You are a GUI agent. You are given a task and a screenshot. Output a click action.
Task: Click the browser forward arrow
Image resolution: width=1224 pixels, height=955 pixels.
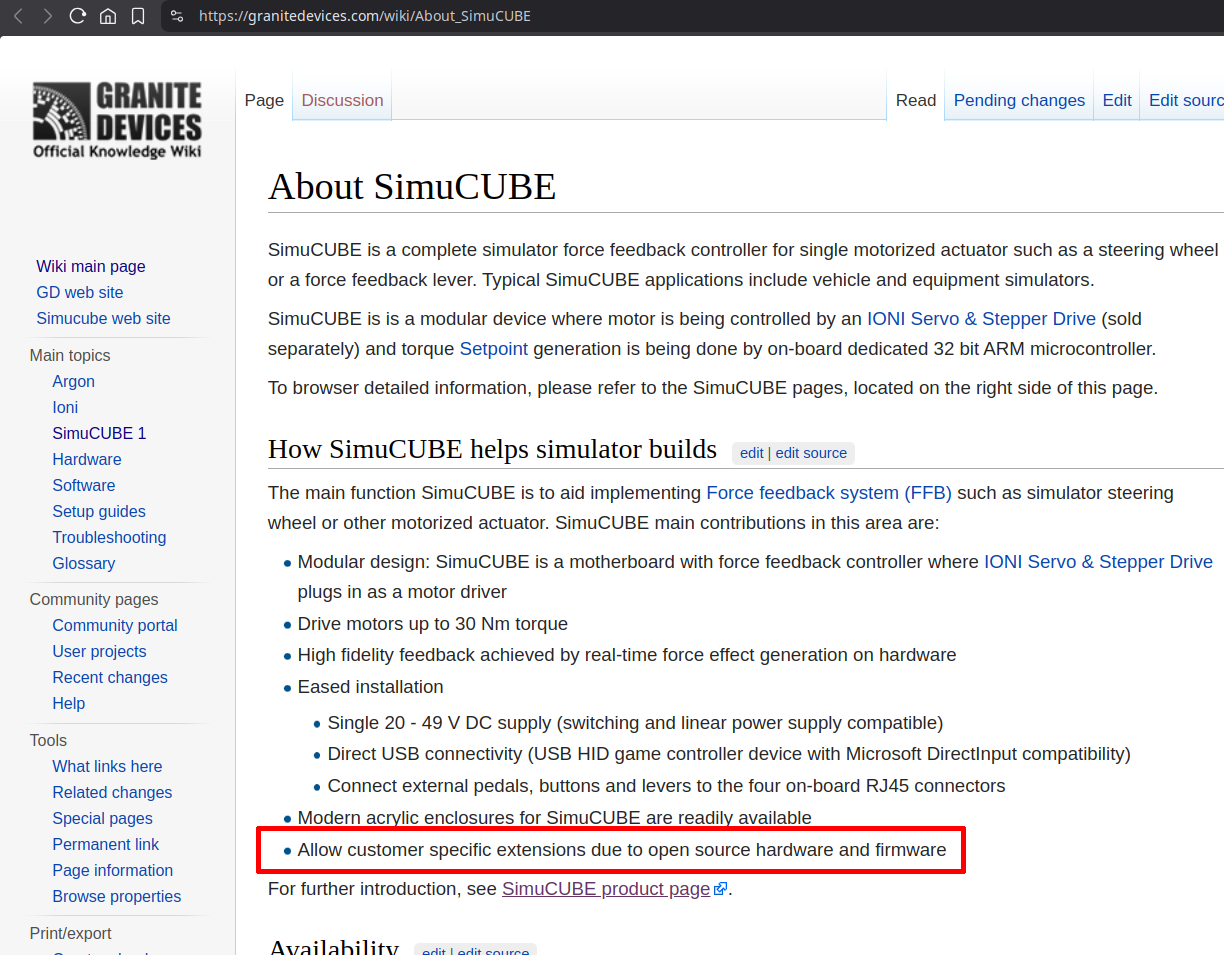click(x=47, y=16)
